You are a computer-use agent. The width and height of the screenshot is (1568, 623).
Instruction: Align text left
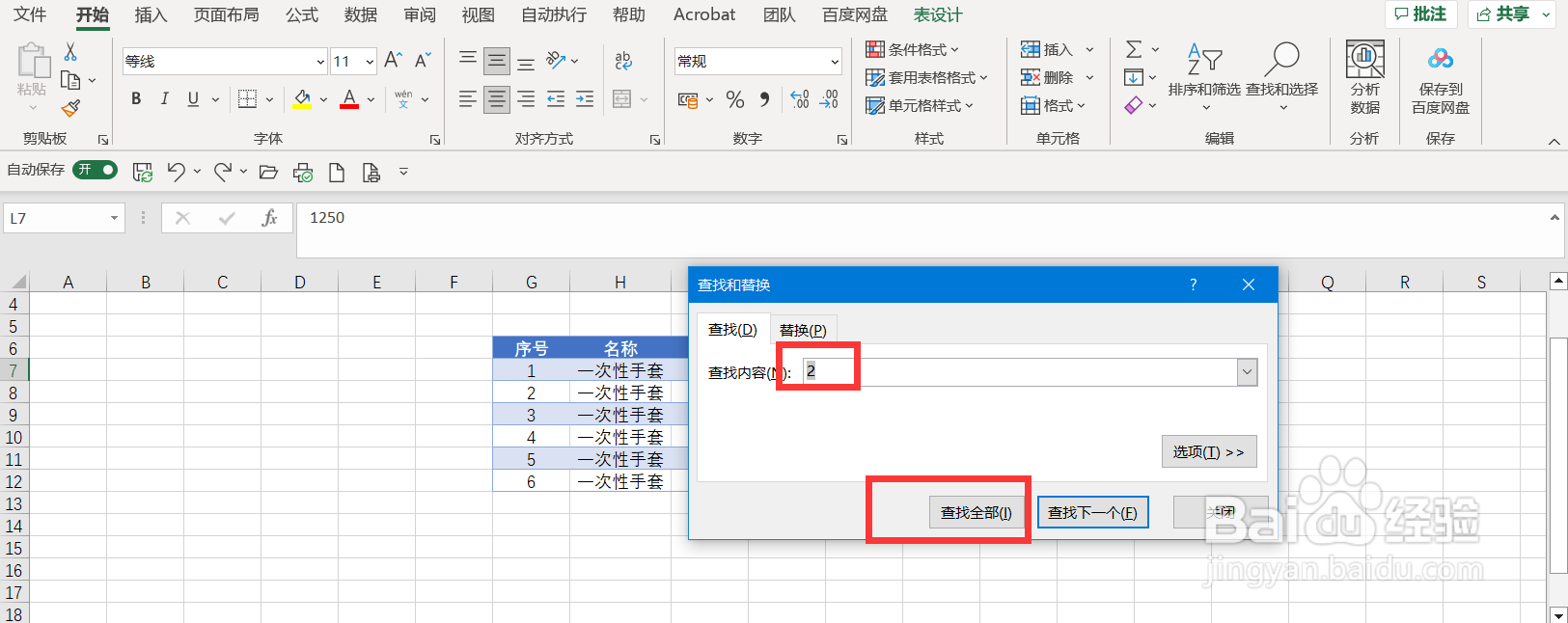pyautogui.click(x=468, y=98)
